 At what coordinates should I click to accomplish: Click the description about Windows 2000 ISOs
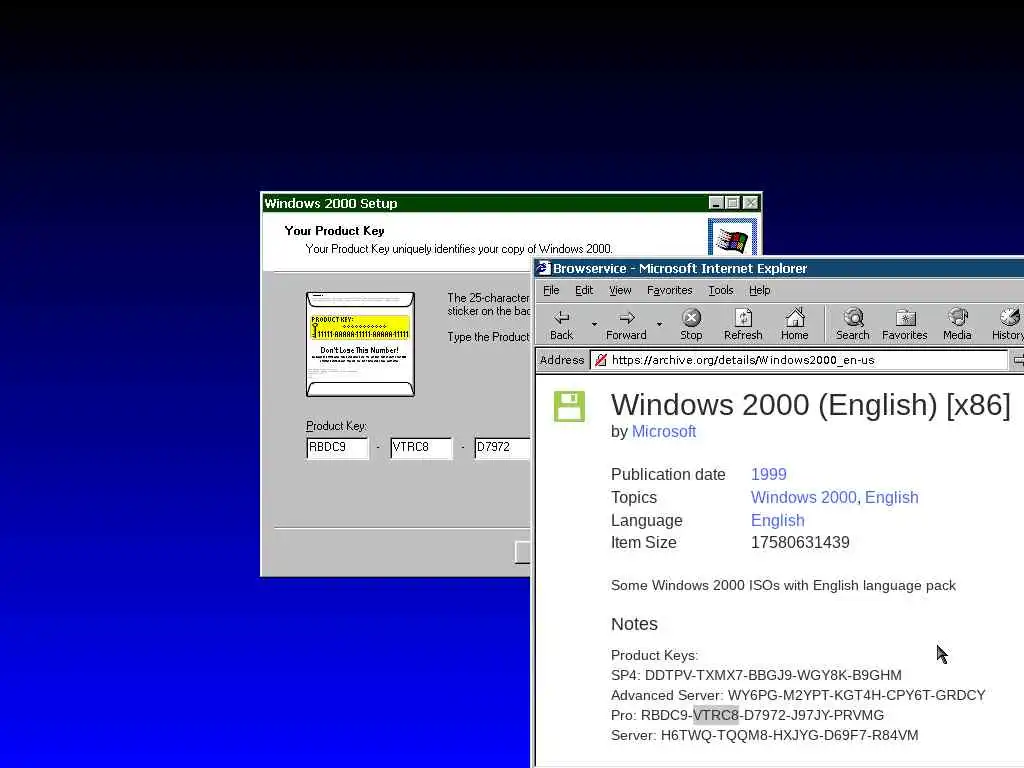(x=783, y=586)
